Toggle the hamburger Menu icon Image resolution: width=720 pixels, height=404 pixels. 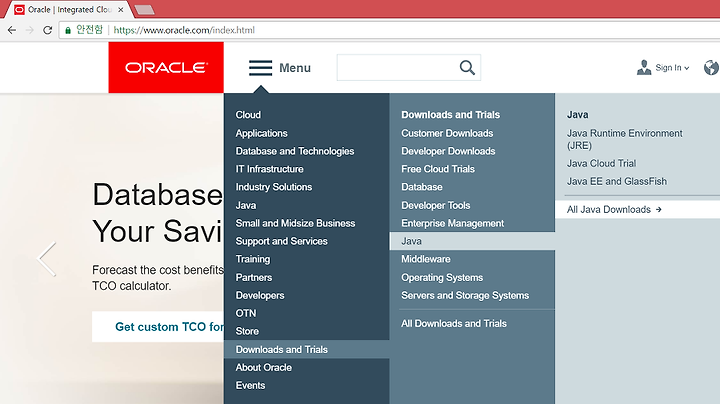click(260, 68)
